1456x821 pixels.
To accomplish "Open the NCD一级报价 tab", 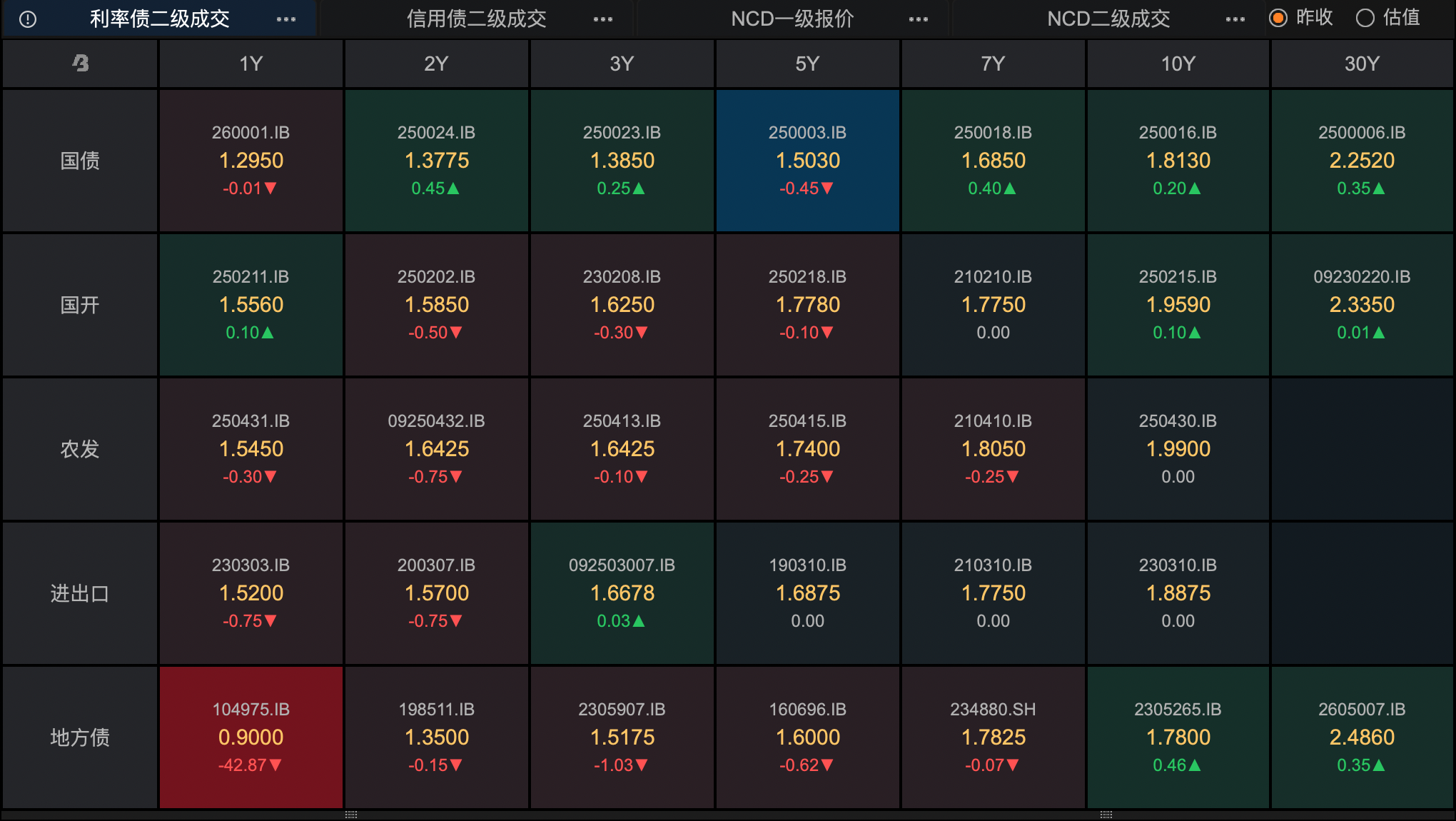I will [x=792, y=19].
